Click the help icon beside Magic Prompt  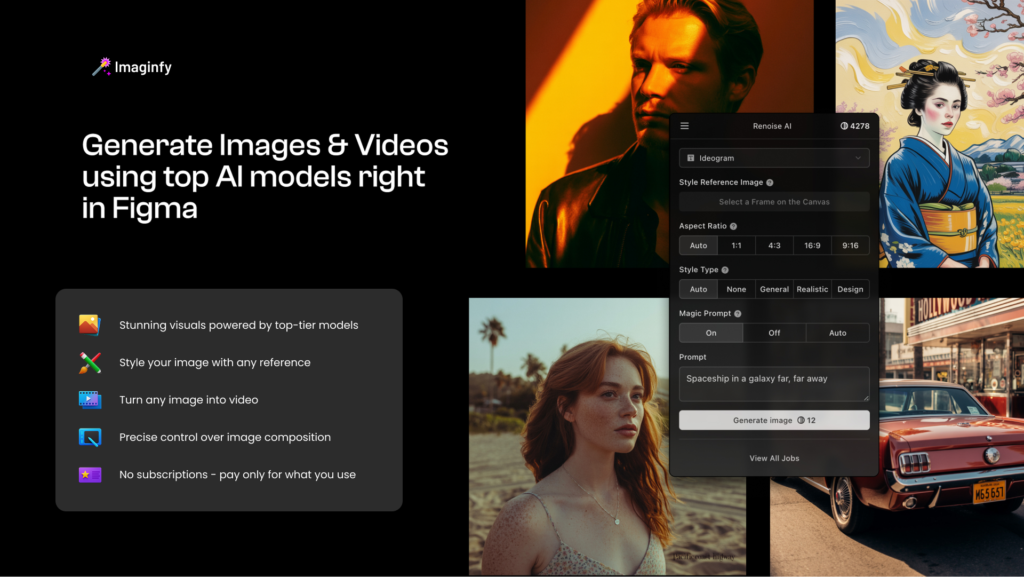tap(738, 314)
